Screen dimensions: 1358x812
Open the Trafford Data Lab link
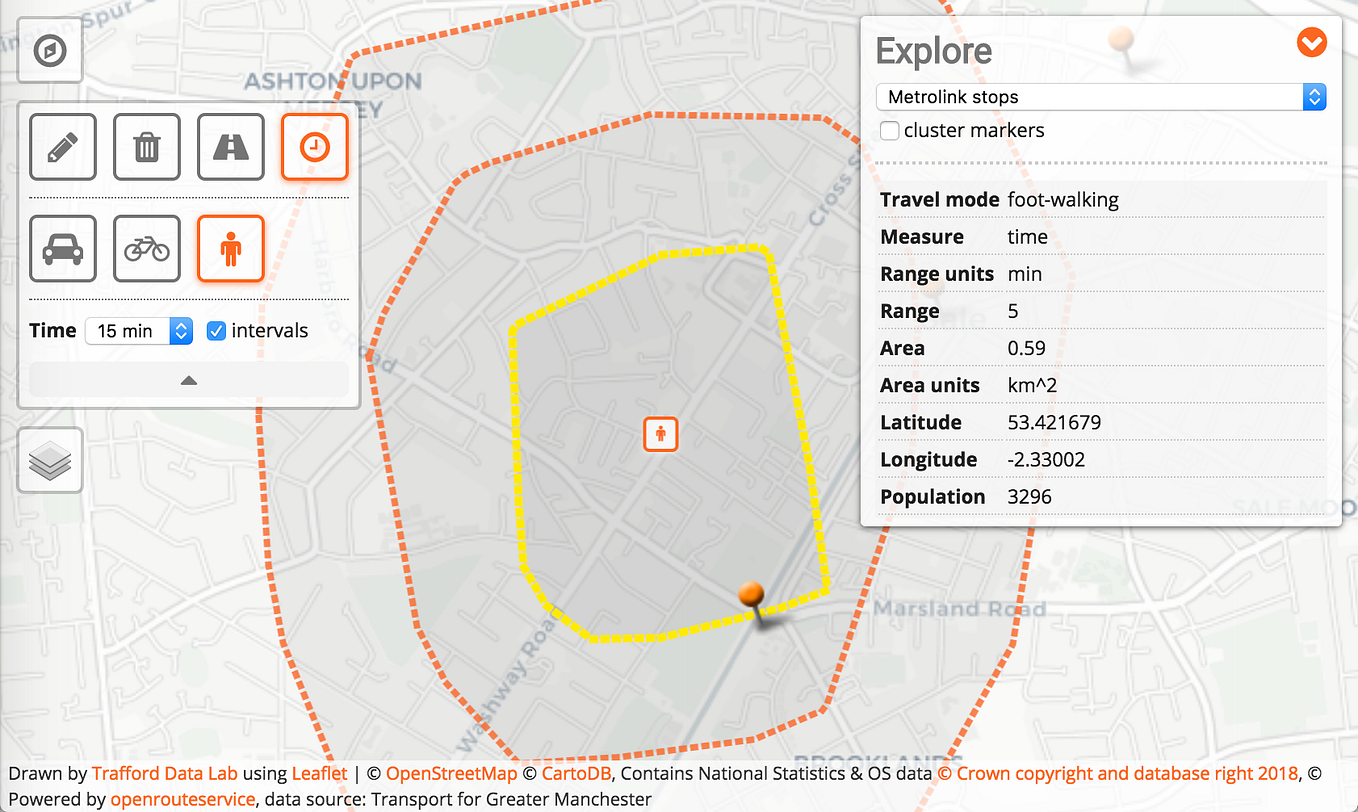coord(164,773)
